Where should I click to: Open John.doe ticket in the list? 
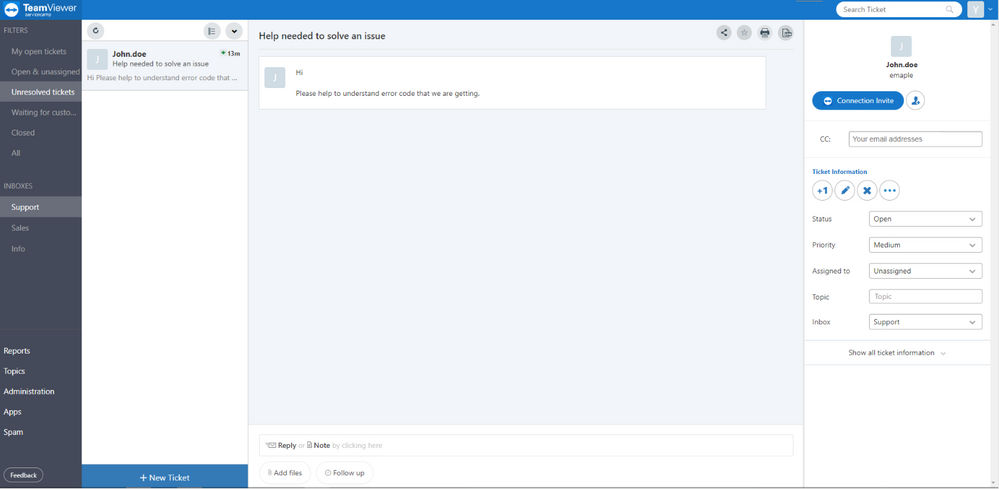[165, 66]
